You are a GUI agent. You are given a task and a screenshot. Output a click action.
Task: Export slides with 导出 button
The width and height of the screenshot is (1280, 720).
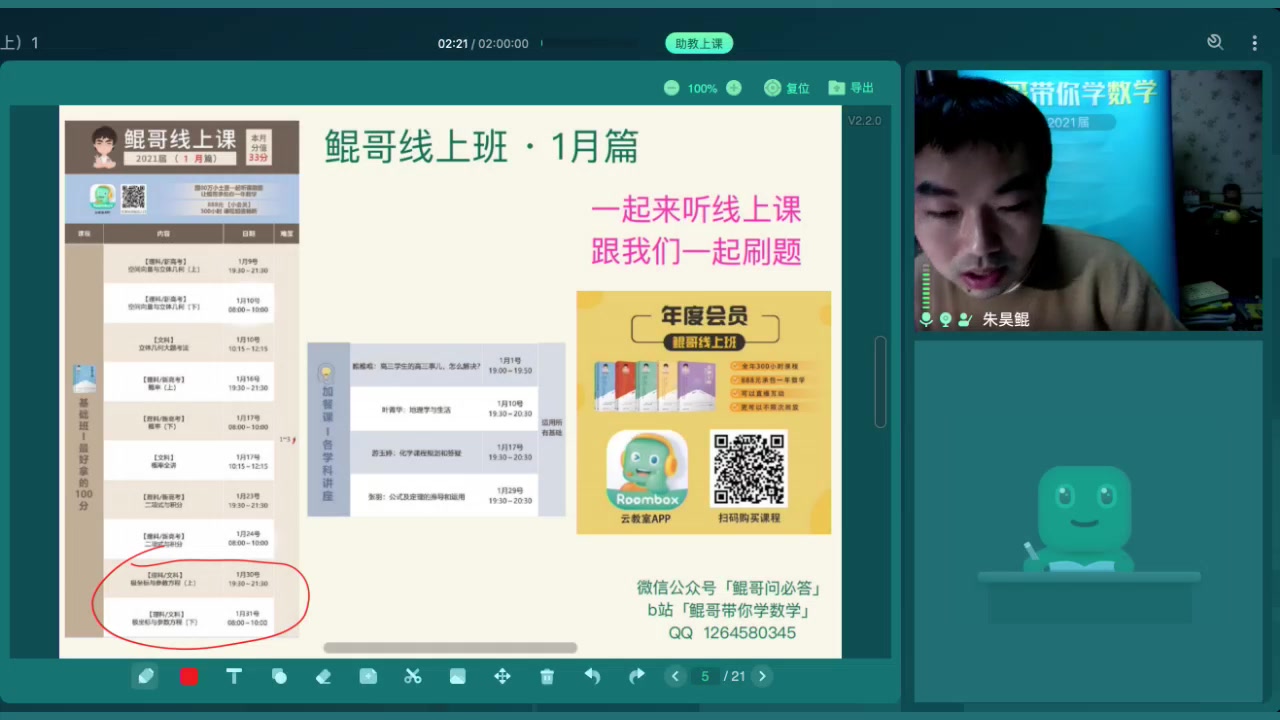[x=851, y=88]
